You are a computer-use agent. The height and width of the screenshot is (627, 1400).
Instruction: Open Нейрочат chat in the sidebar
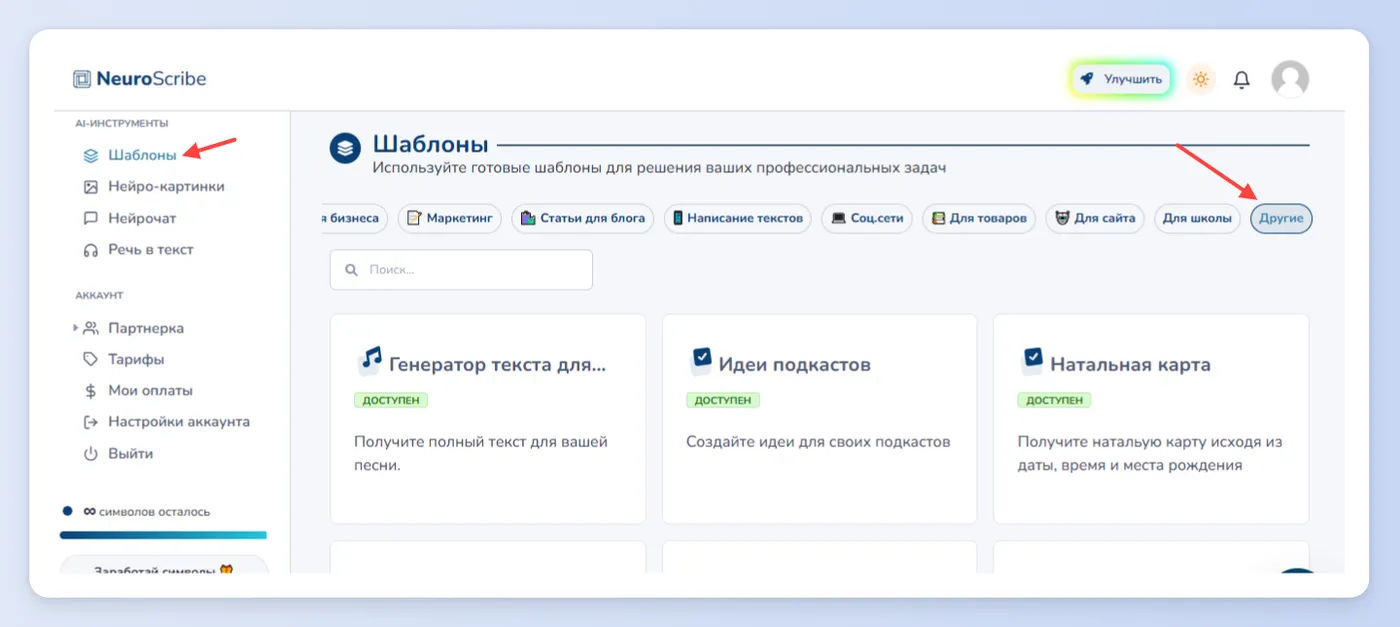pos(129,218)
